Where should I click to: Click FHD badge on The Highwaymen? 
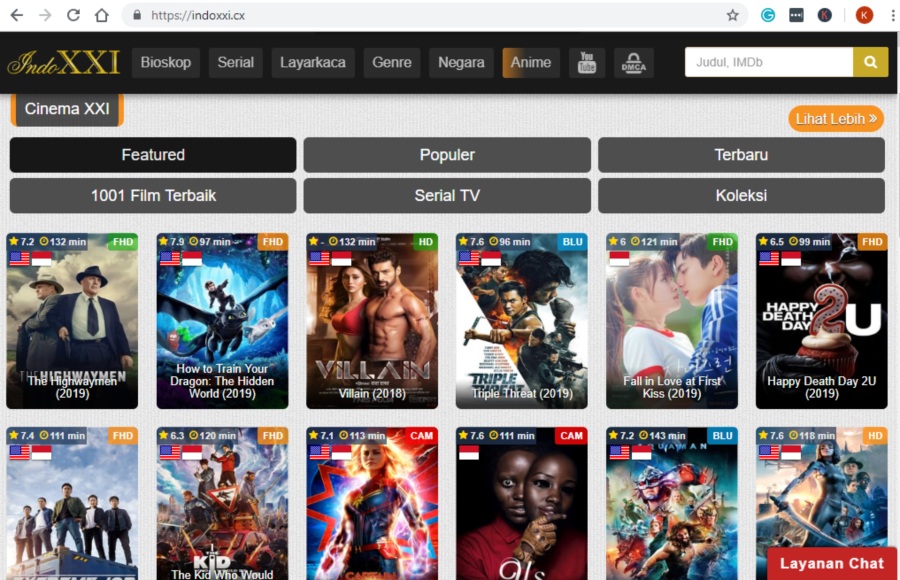(123, 242)
